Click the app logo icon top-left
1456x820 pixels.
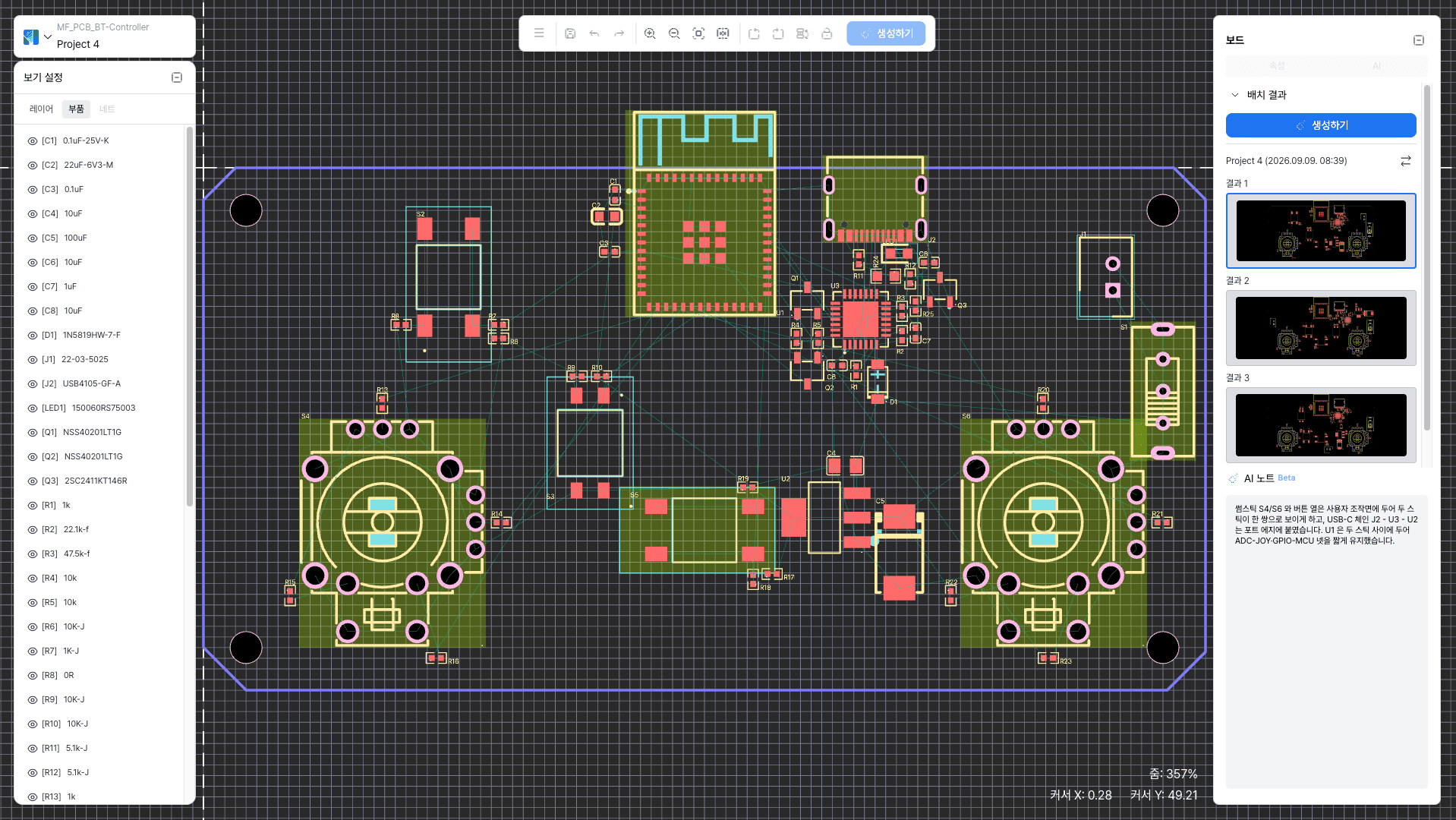pos(31,36)
